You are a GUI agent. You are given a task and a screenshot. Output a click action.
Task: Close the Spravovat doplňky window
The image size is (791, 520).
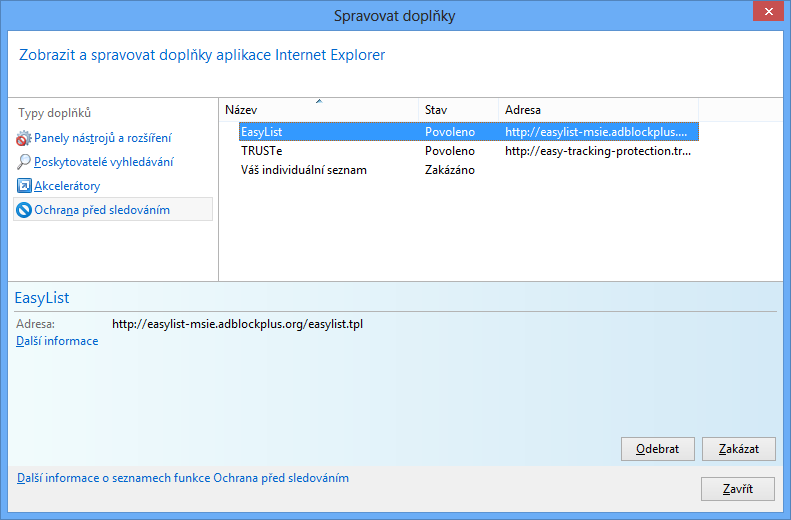coord(765,14)
